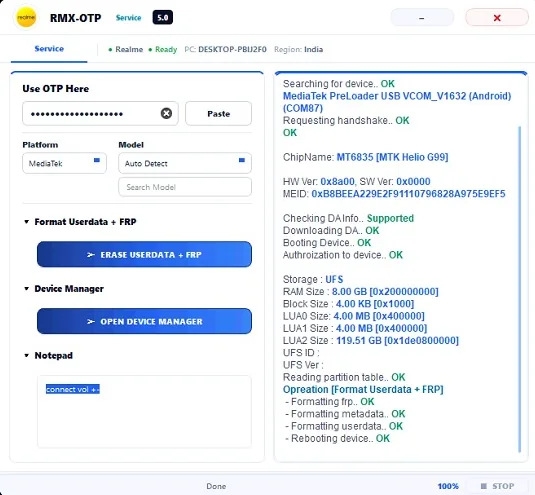The width and height of the screenshot is (535, 495).
Task: Click the highlighted 'connect vol +-' text
Action: pos(73,389)
